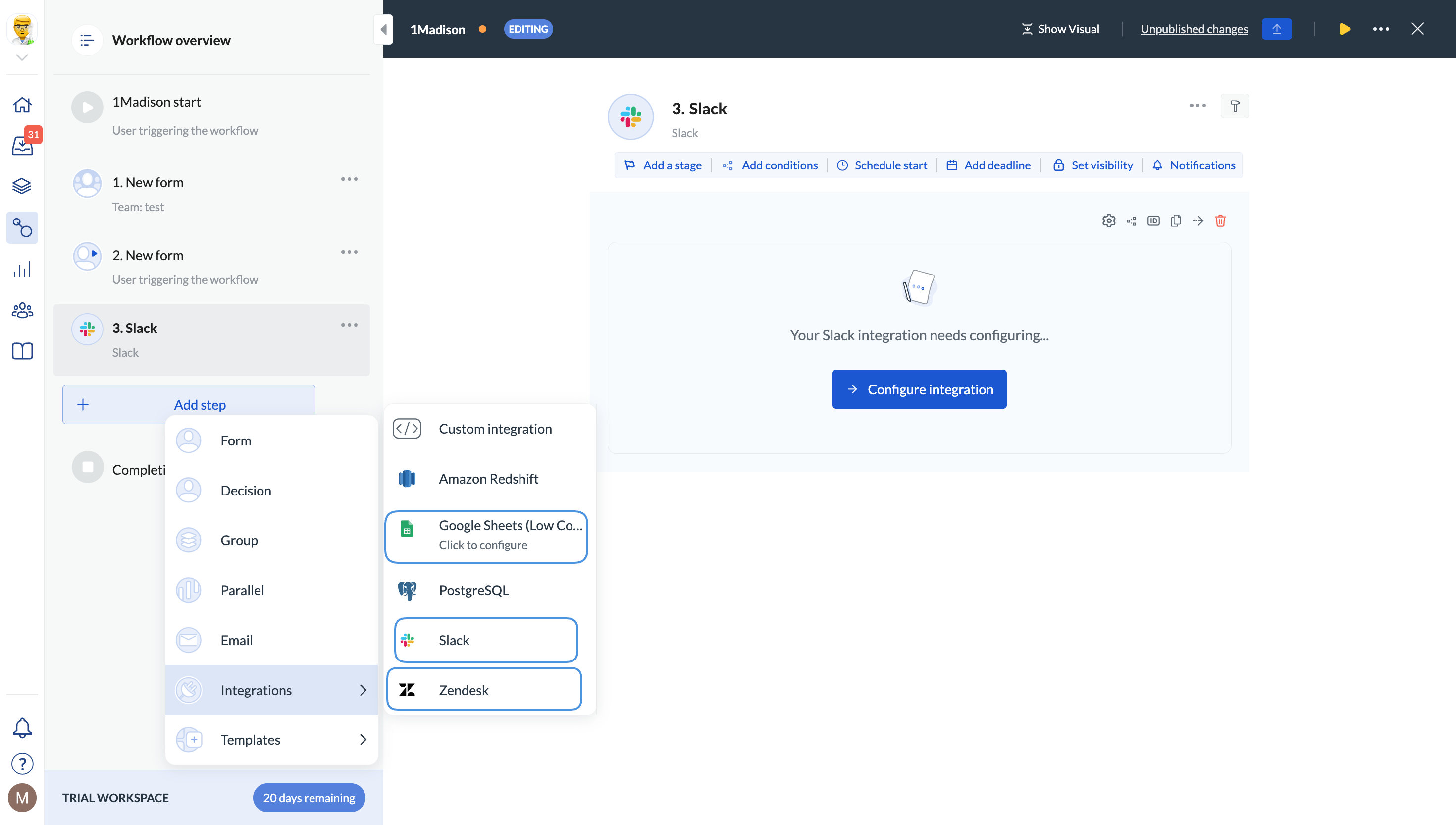
Task: Expand workspace switcher chevron under avatar
Action: 22,57
